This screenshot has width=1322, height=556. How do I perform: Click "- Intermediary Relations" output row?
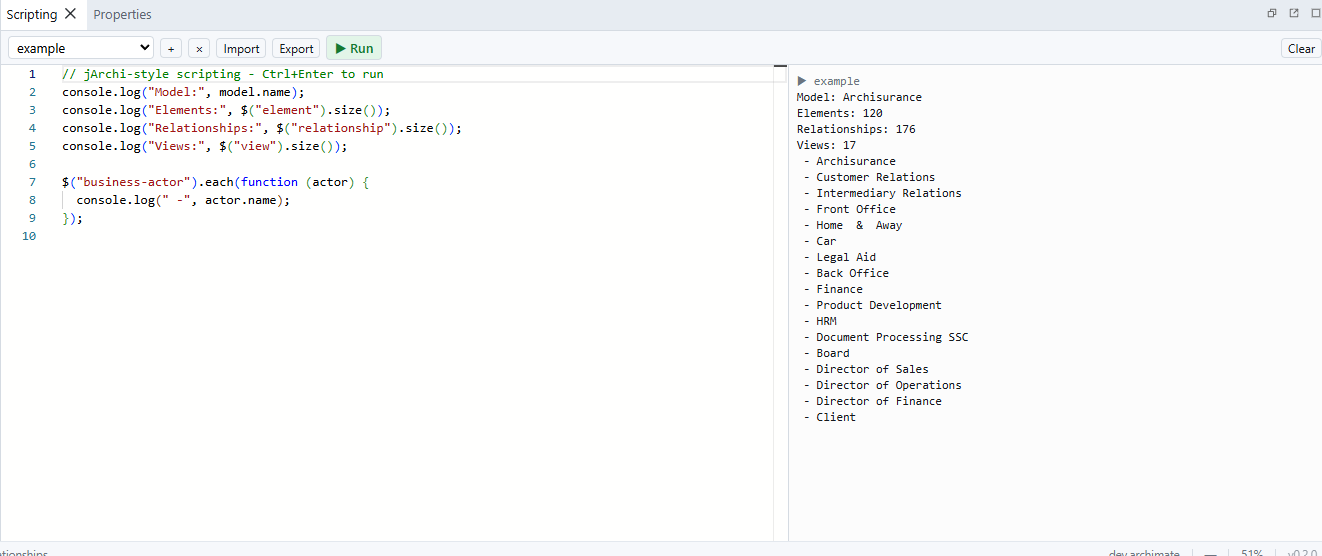882,193
